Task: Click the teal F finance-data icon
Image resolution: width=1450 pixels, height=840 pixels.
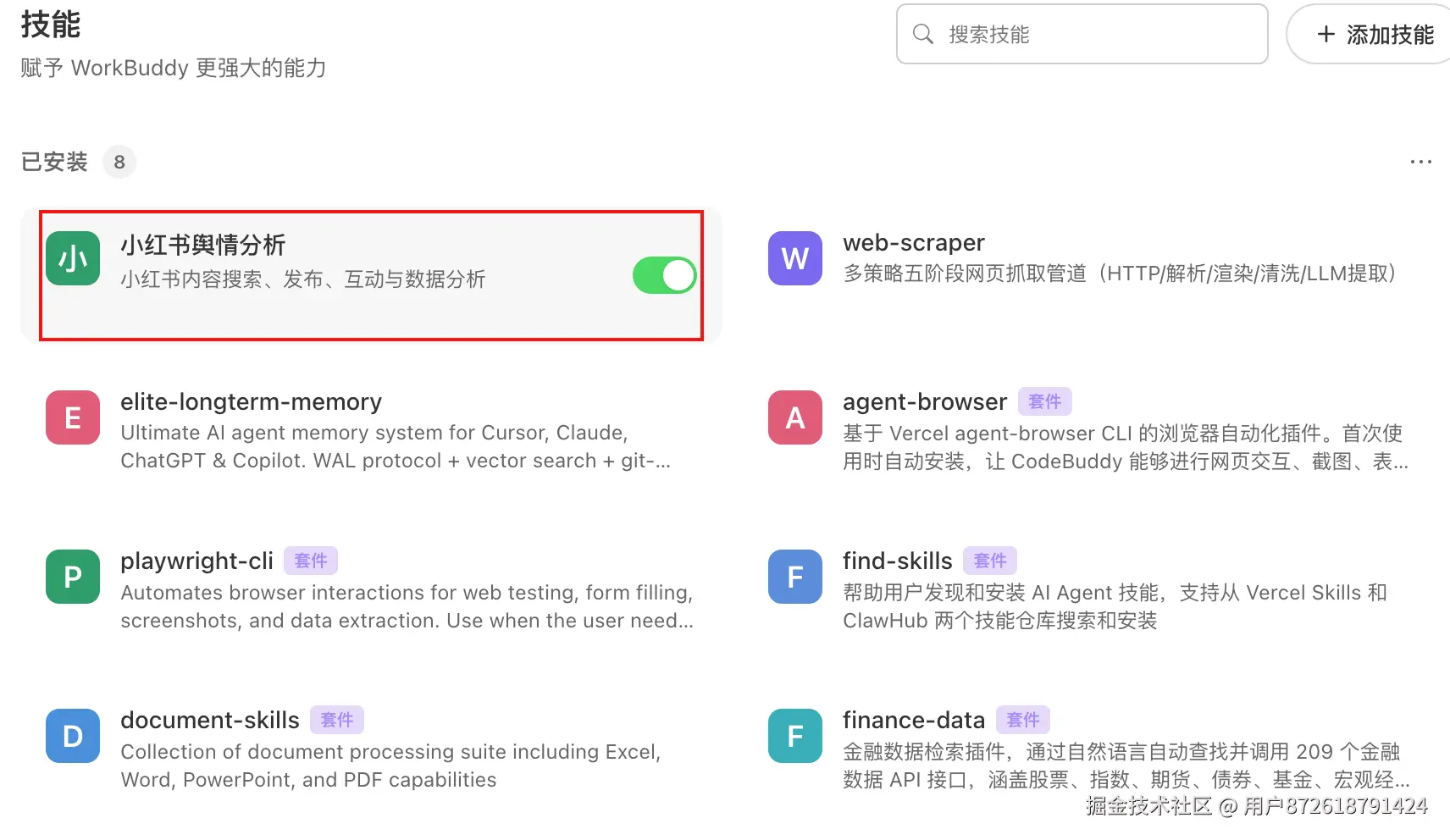Action: (x=794, y=736)
